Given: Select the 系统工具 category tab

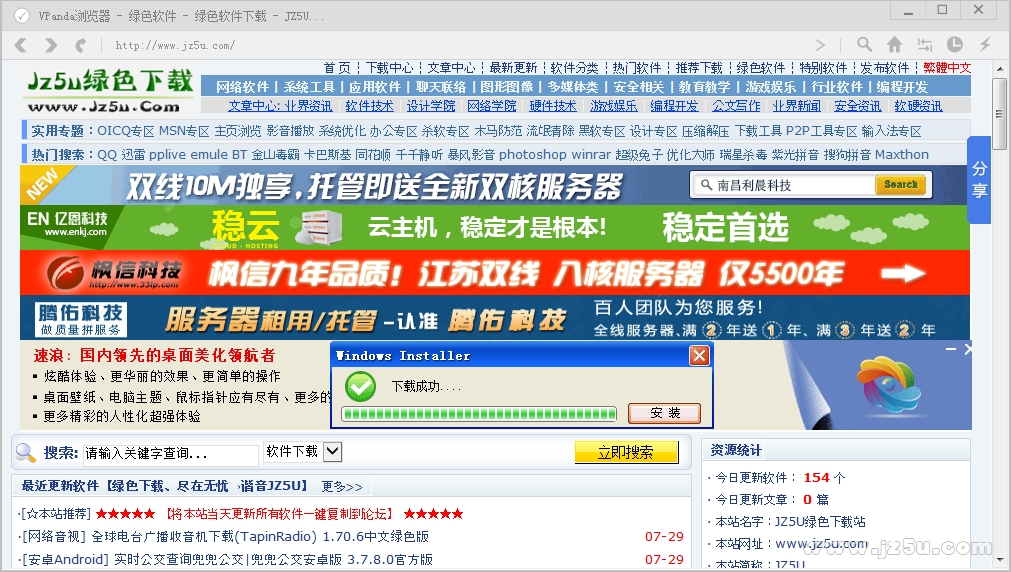Looking at the screenshot, I should [x=309, y=87].
